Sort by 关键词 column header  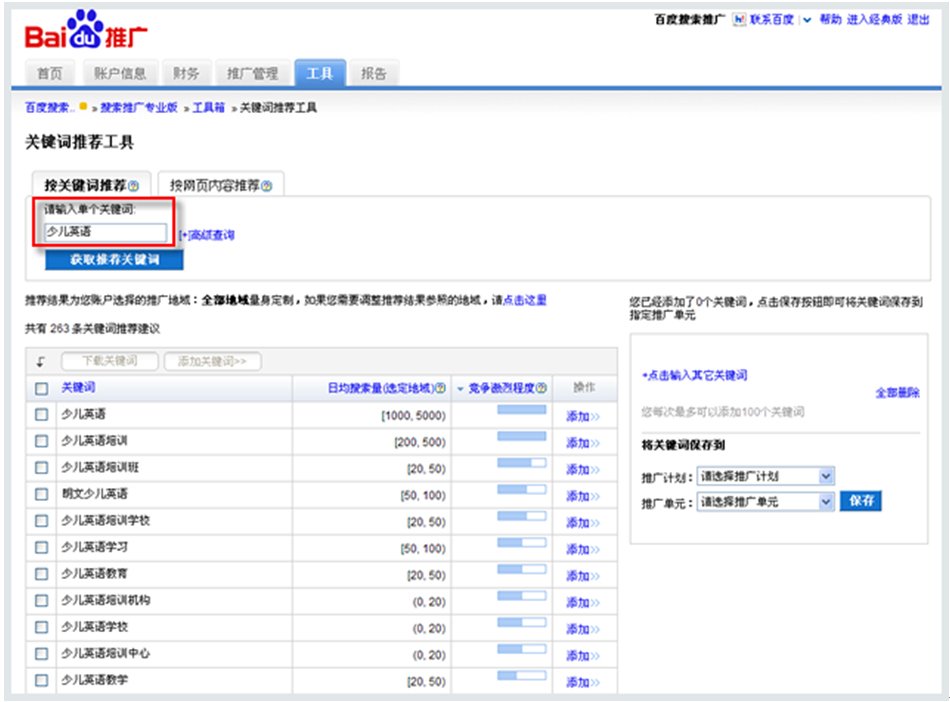[x=78, y=388]
